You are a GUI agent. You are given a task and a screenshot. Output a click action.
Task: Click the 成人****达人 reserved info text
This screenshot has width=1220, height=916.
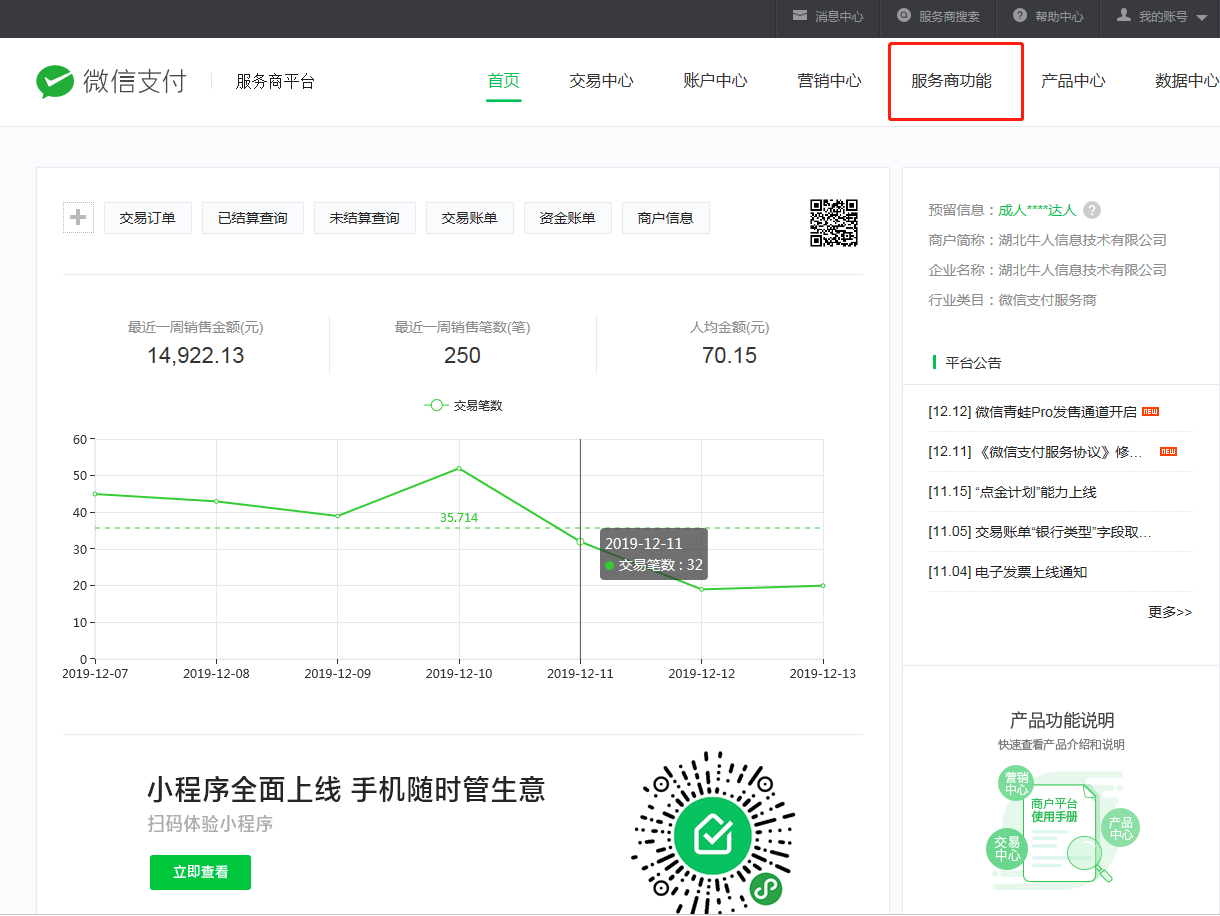coord(1037,210)
